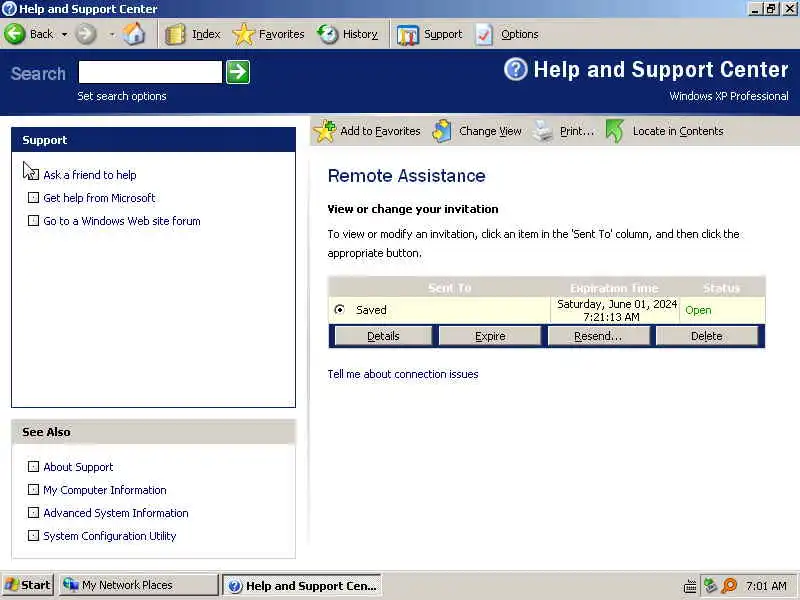Screen dimensions: 800x600
Task: Open Tell me about connection issues link
Action: [403, 374]
